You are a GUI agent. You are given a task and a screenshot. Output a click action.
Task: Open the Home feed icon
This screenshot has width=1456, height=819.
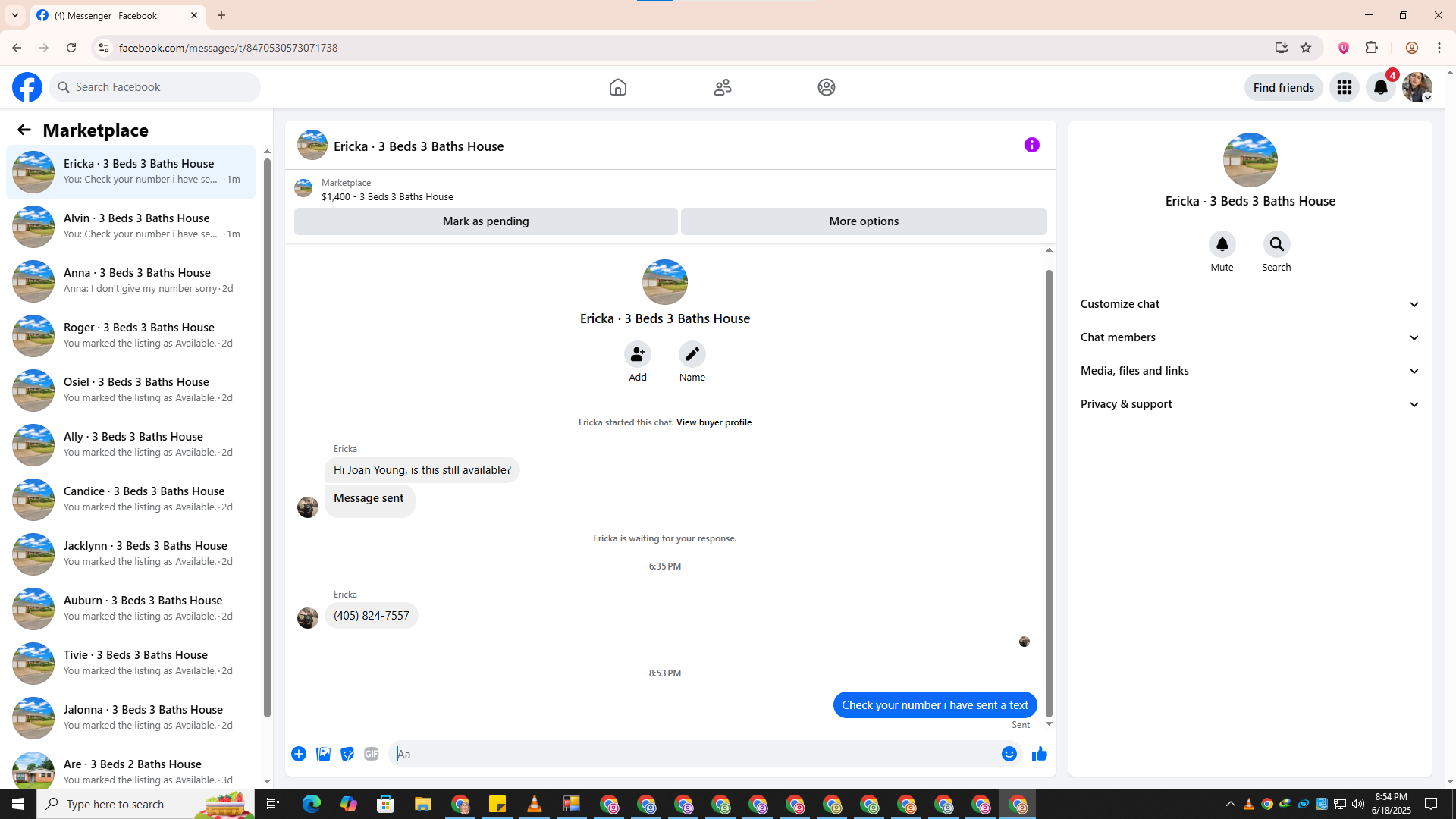coord(618,87)
